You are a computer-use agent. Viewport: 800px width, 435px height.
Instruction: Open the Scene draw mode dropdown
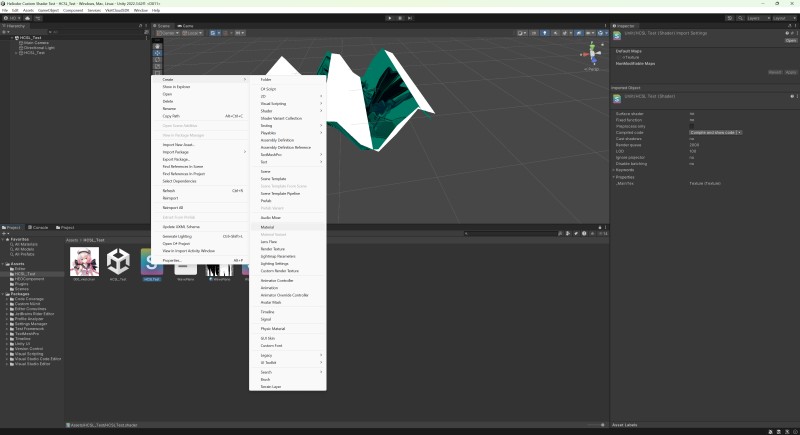pos(521,33)
